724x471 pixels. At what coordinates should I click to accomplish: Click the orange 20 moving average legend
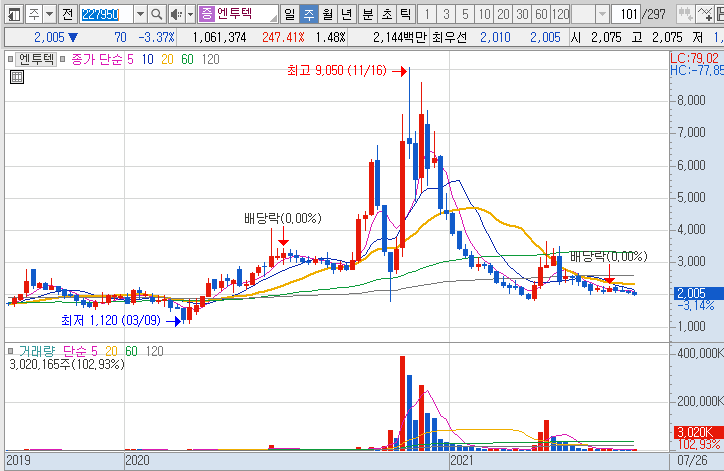tap(167, 59)
